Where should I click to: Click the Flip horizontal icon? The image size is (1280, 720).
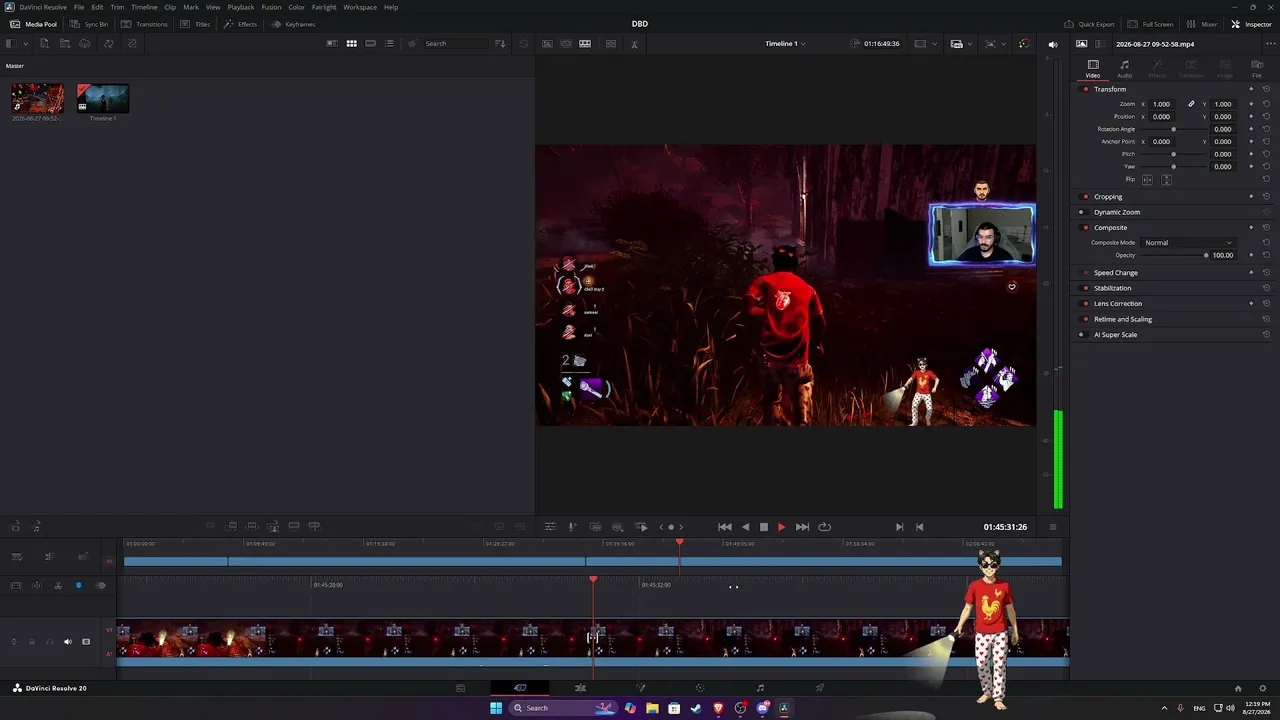coord(1147,180)
